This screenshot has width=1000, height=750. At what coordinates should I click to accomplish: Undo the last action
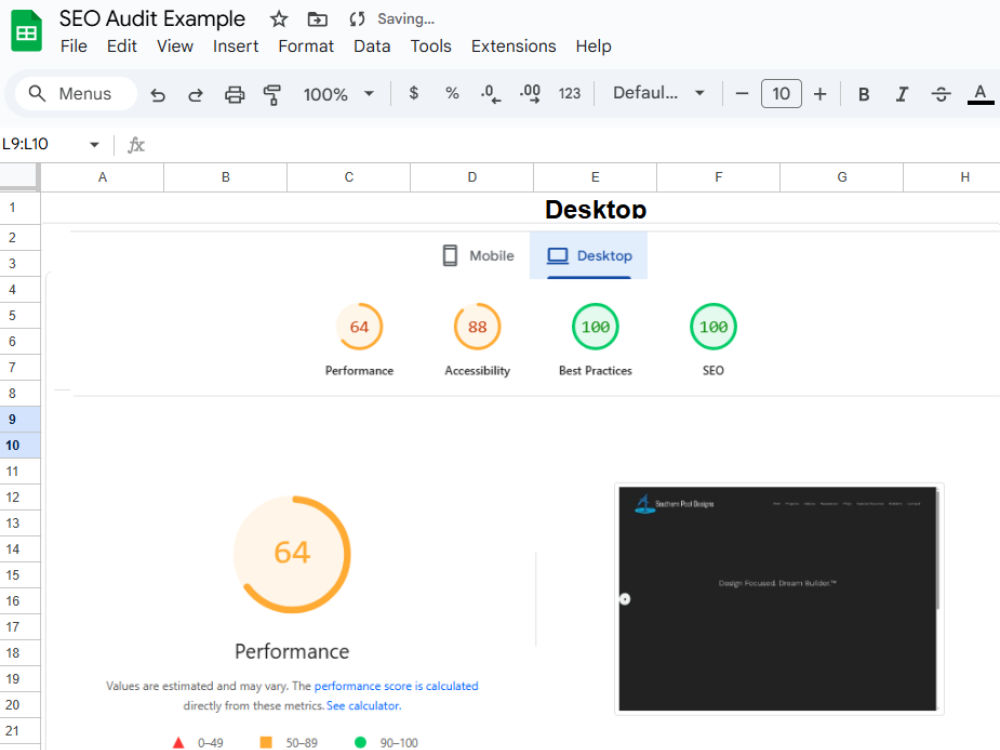tap(158, 94)
